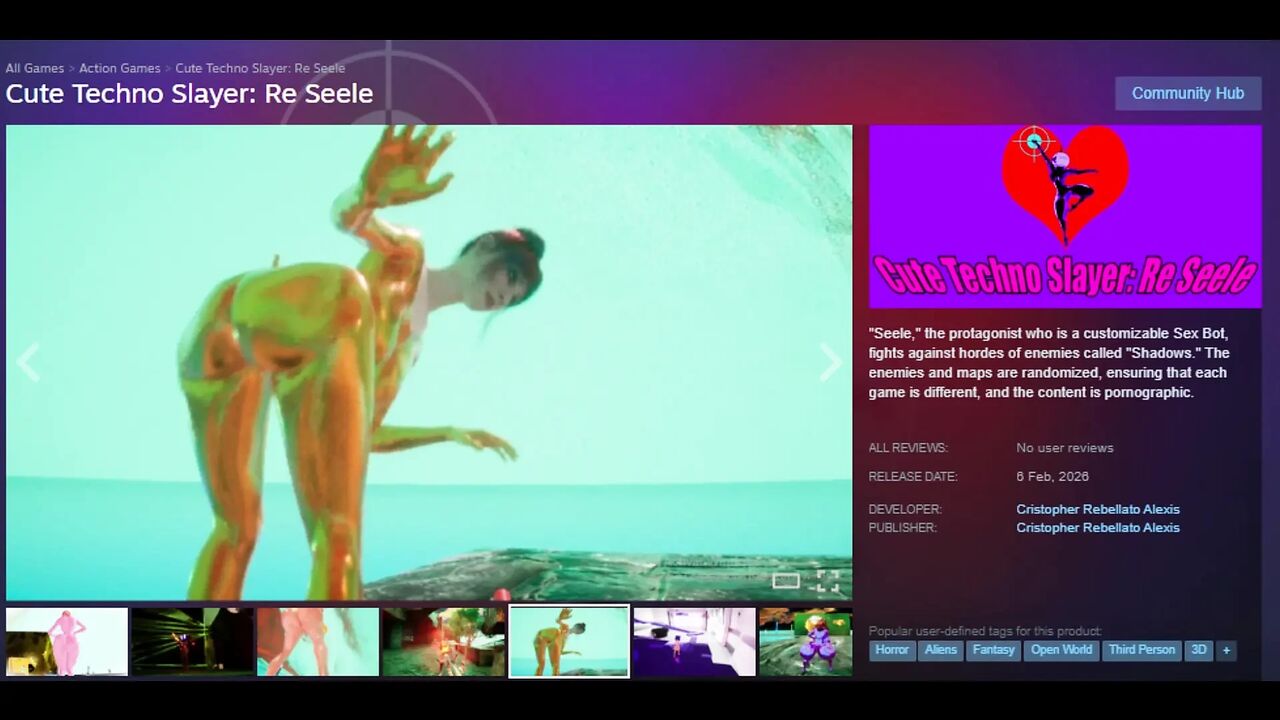Screen dimensions: 1280x720
Task: Click the previous screenshot arrow
Action: pyautogui.click(x=28, y=363)
